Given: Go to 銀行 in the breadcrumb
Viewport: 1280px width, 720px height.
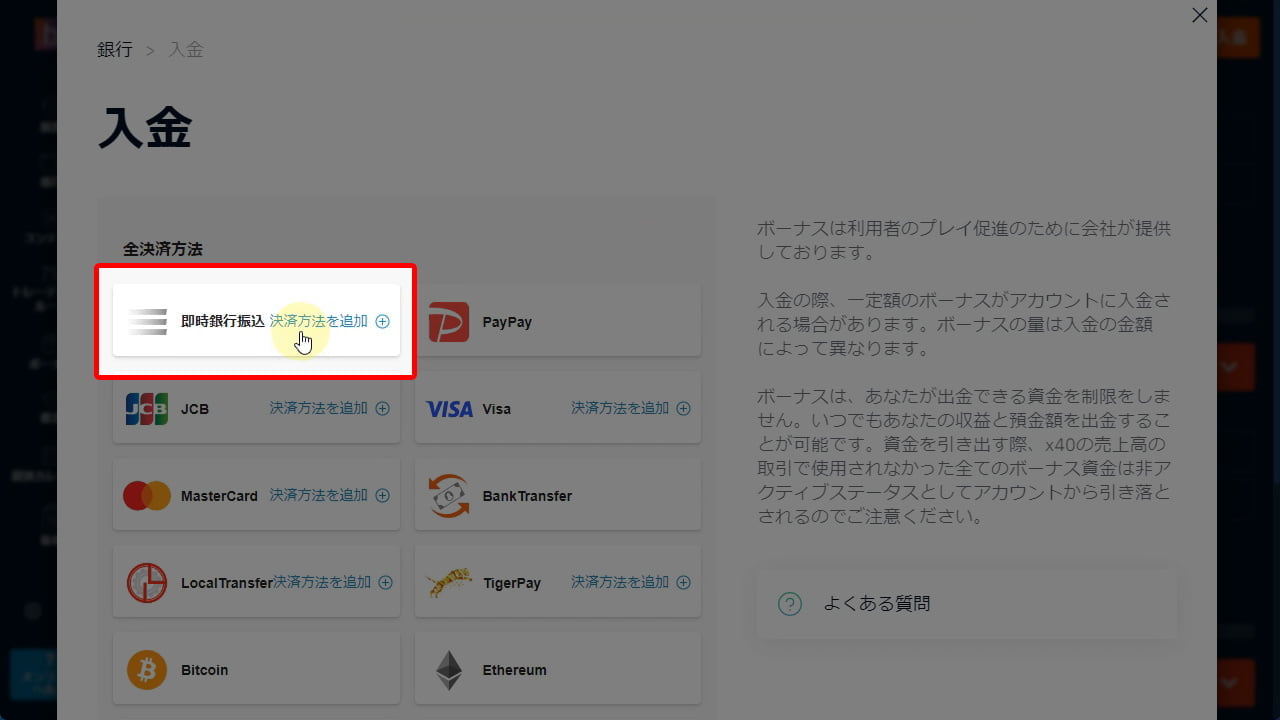Looking at the screenshot, I should (115, 50).
